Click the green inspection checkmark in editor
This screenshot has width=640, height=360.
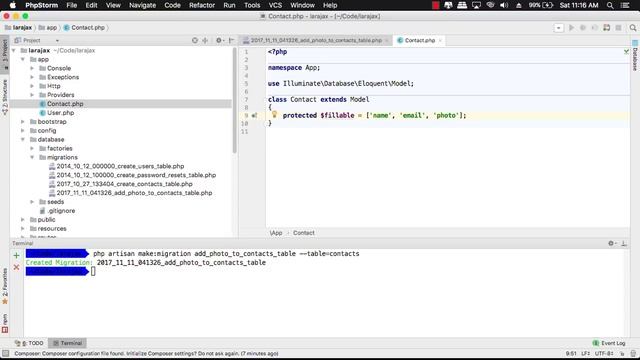[626, 52]
